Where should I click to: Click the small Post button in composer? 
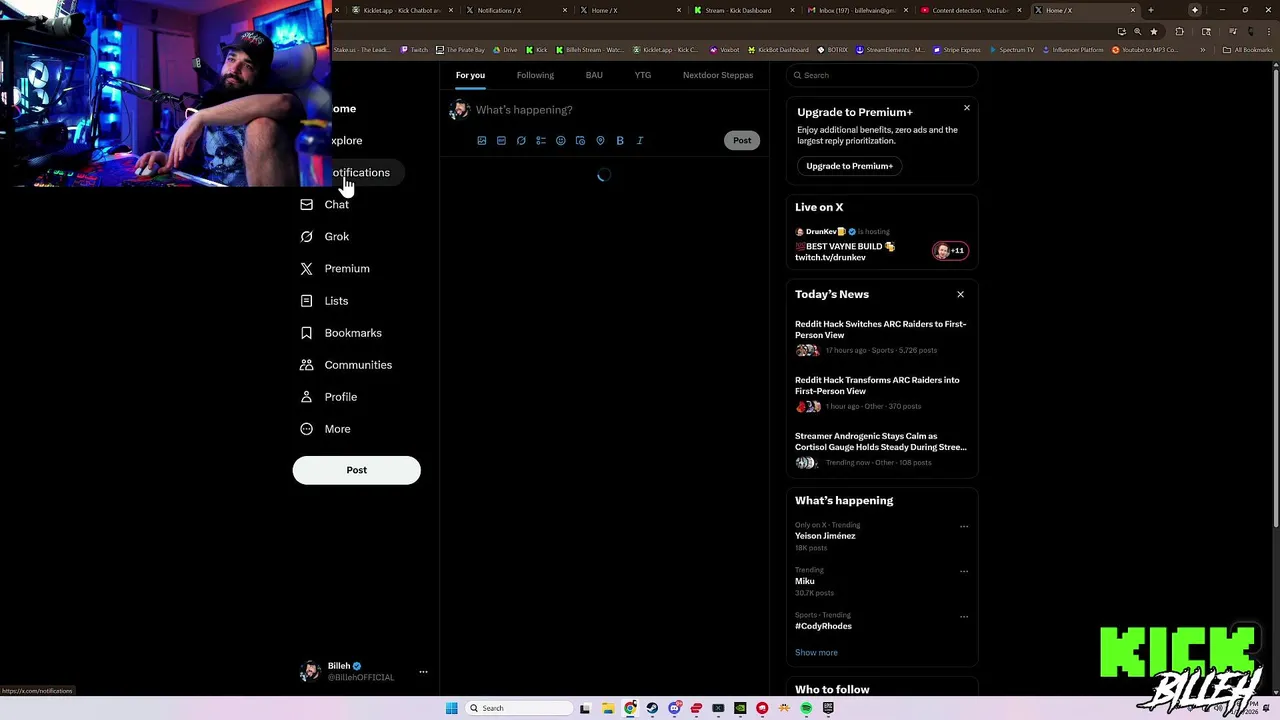point(742,141)
